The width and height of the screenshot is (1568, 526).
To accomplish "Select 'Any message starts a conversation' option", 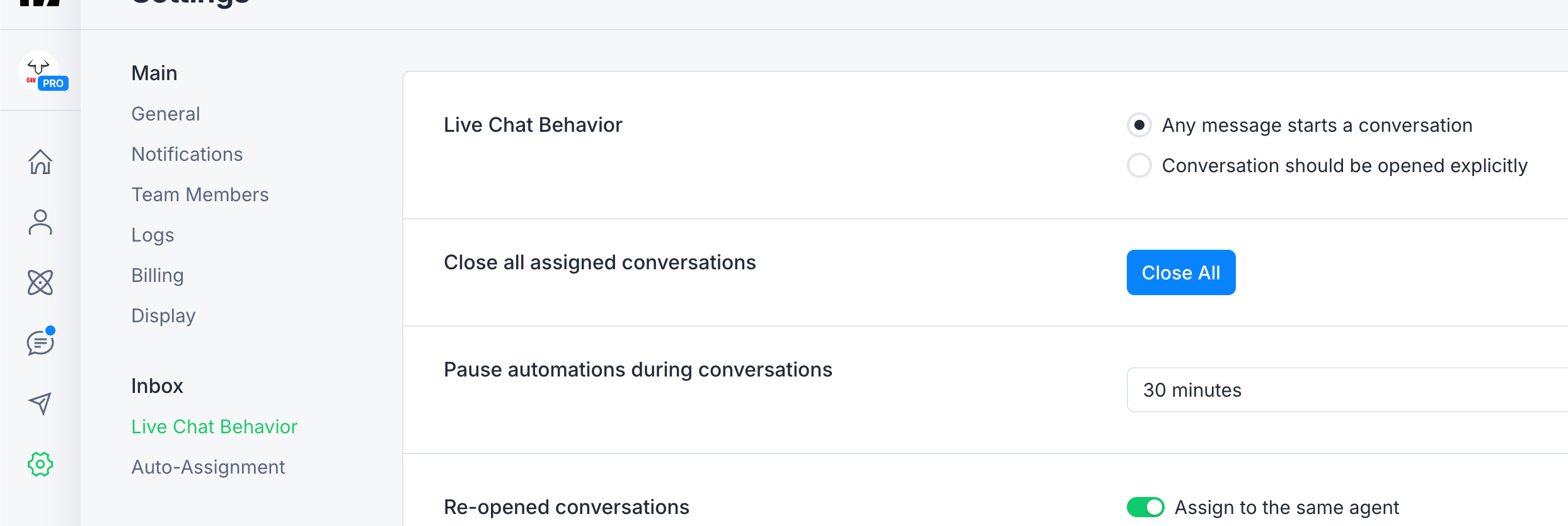I will [1139, 125].
